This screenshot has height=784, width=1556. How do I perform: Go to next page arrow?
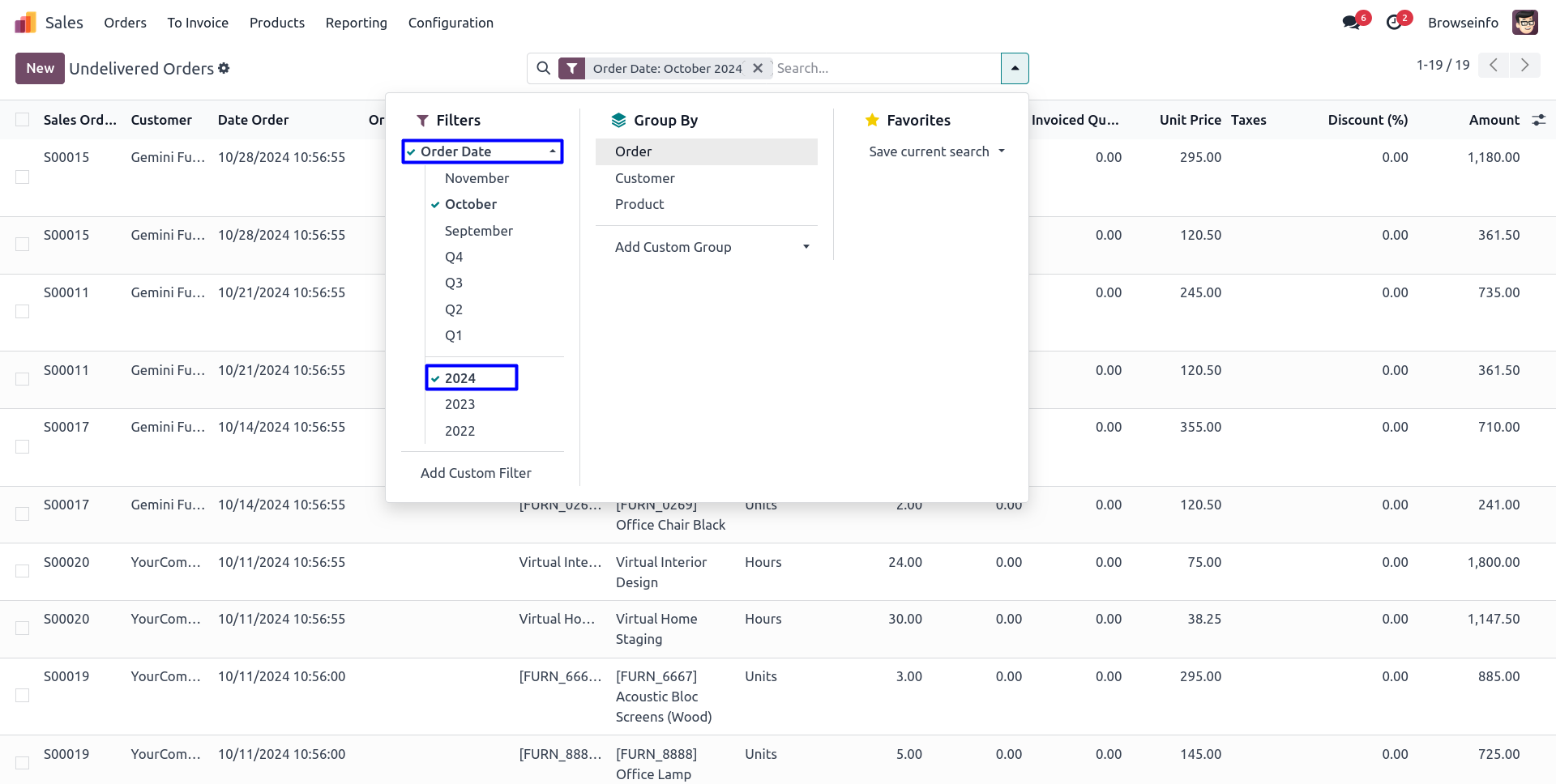pos(1524,66)
